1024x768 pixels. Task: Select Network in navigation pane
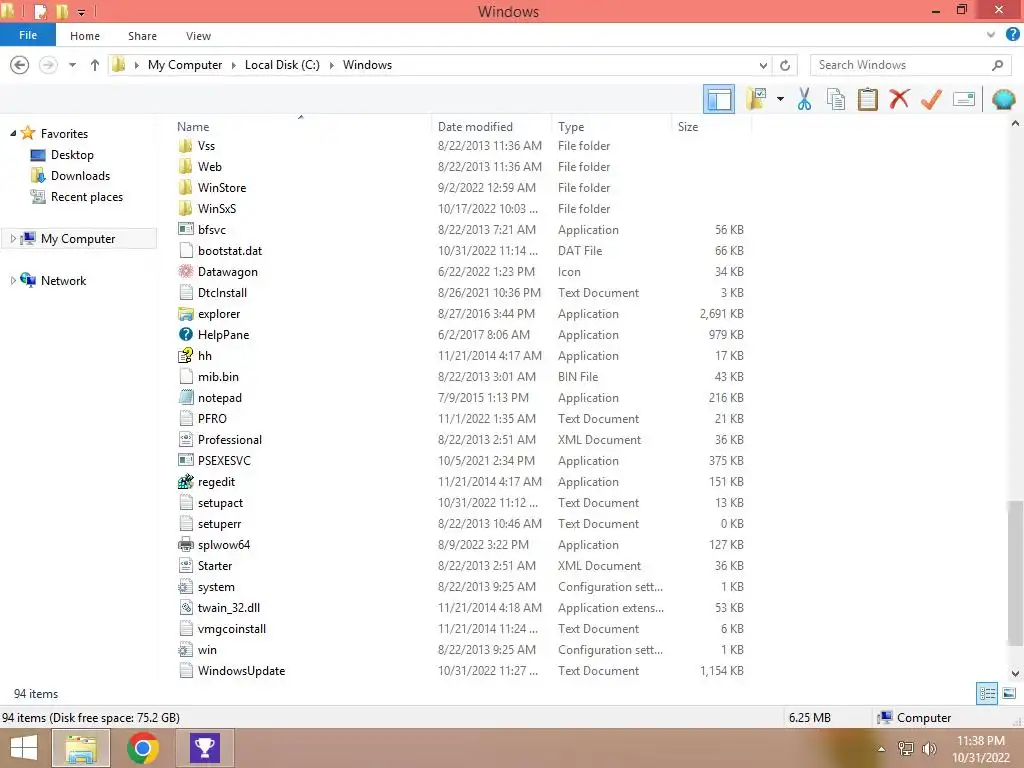63,280
